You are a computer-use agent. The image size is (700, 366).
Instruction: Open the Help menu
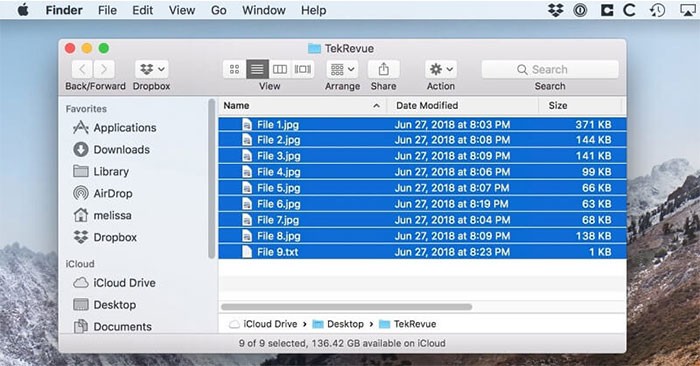313,10
